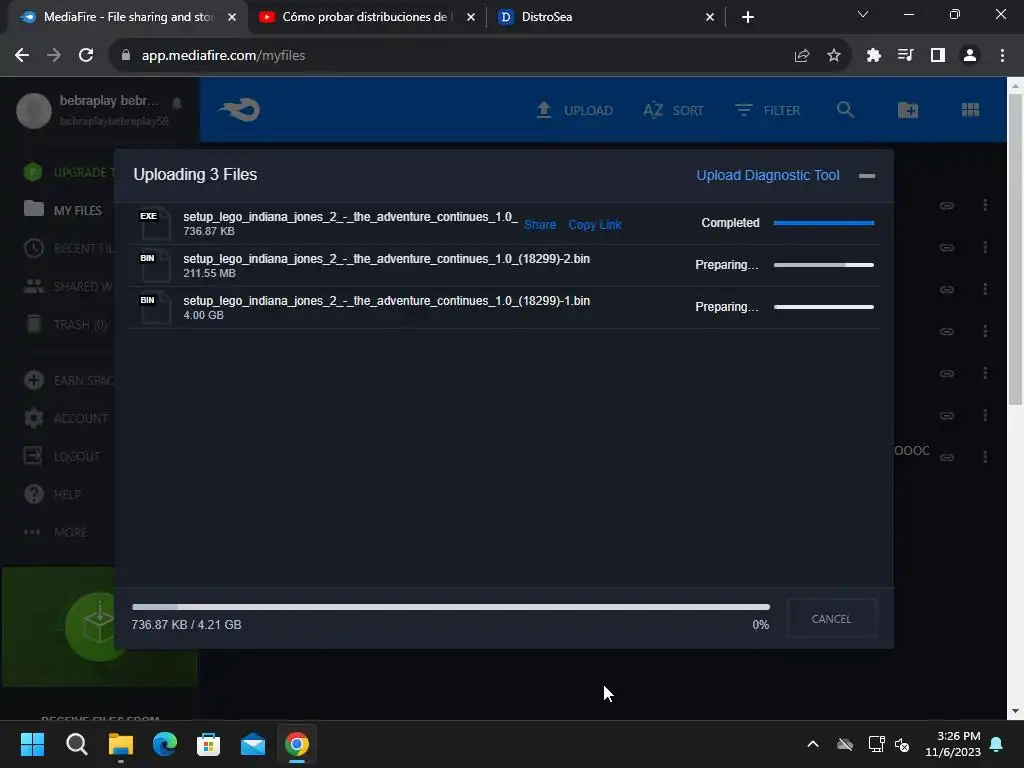Reload the page
1024x768 pixels.
coord(86,56)
